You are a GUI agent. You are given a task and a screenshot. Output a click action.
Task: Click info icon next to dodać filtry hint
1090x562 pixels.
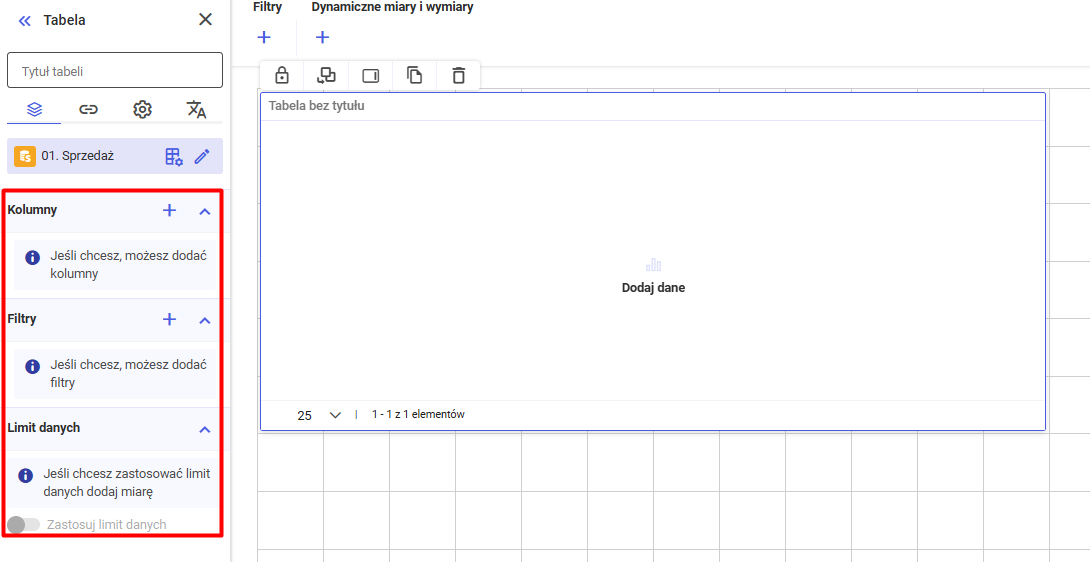pyautogui.click(x=32, y=367)
